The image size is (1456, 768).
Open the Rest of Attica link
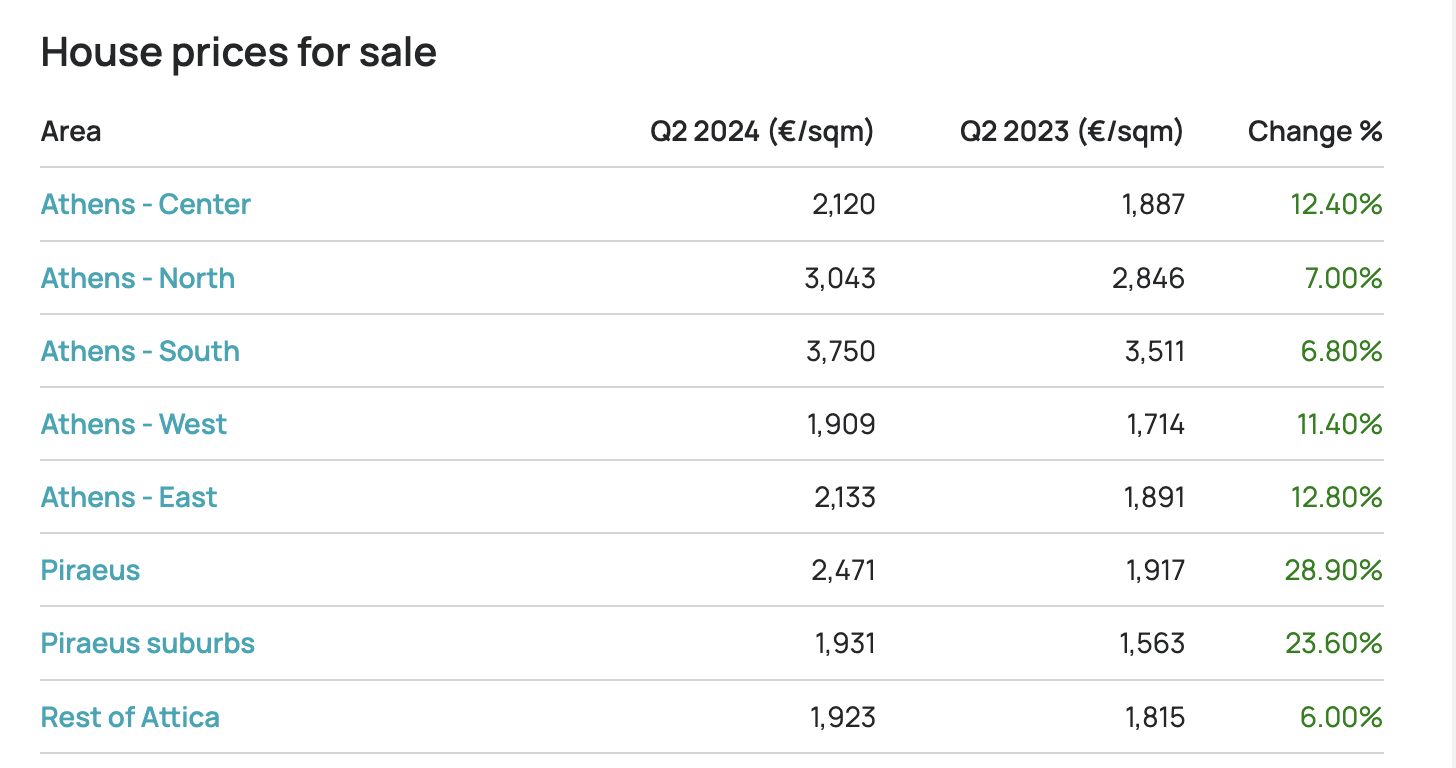point(130,717)
